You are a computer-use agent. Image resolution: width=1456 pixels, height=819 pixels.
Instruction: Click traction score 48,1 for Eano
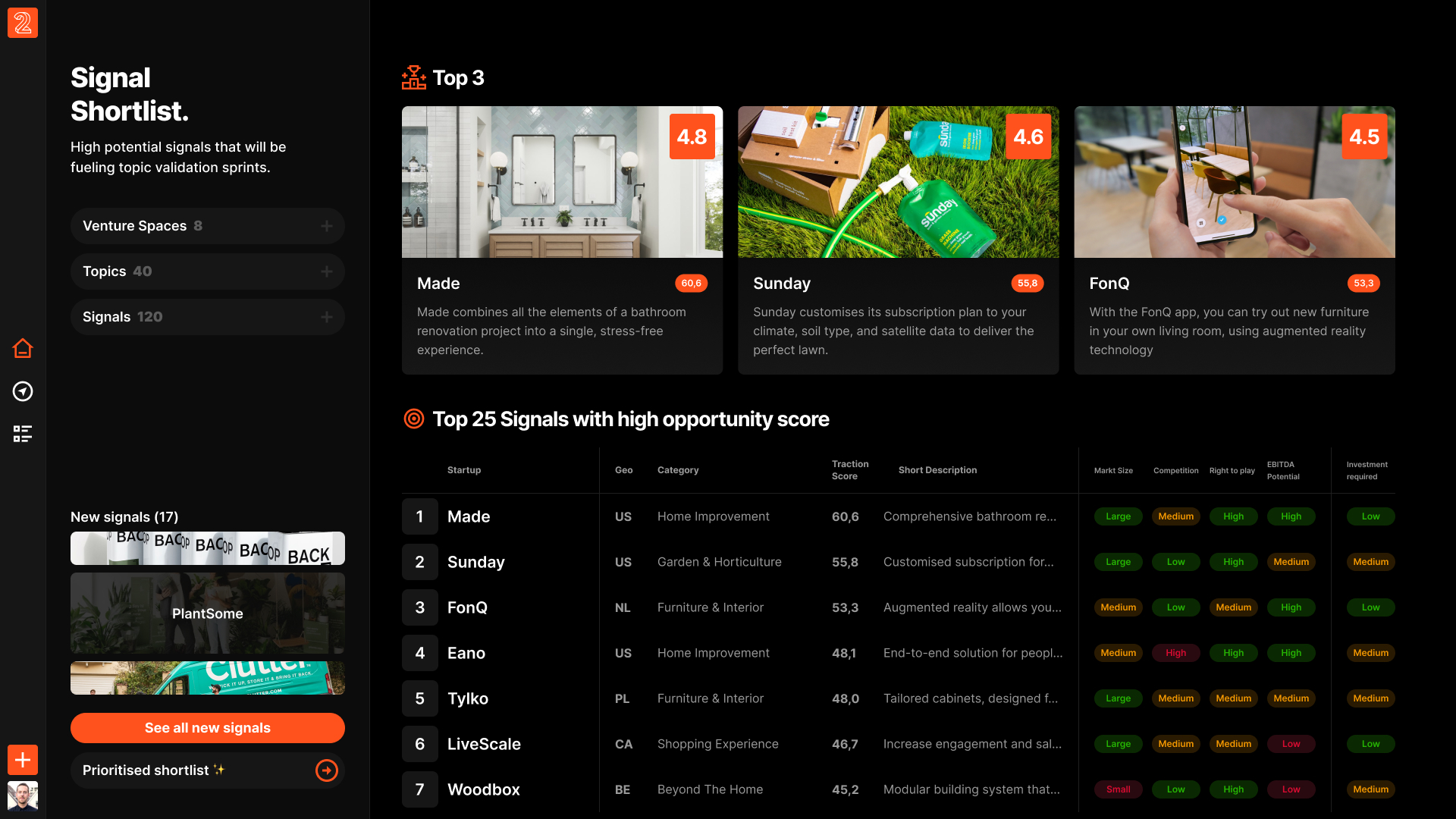point(844,653)
